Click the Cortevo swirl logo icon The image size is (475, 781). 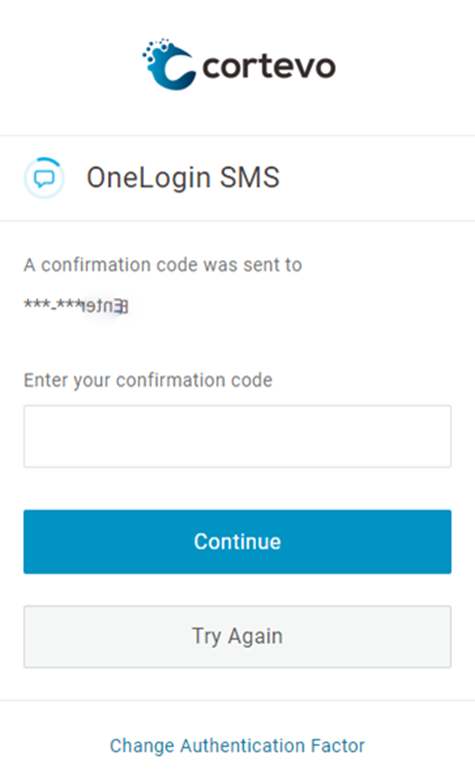[x=169, y=64]
